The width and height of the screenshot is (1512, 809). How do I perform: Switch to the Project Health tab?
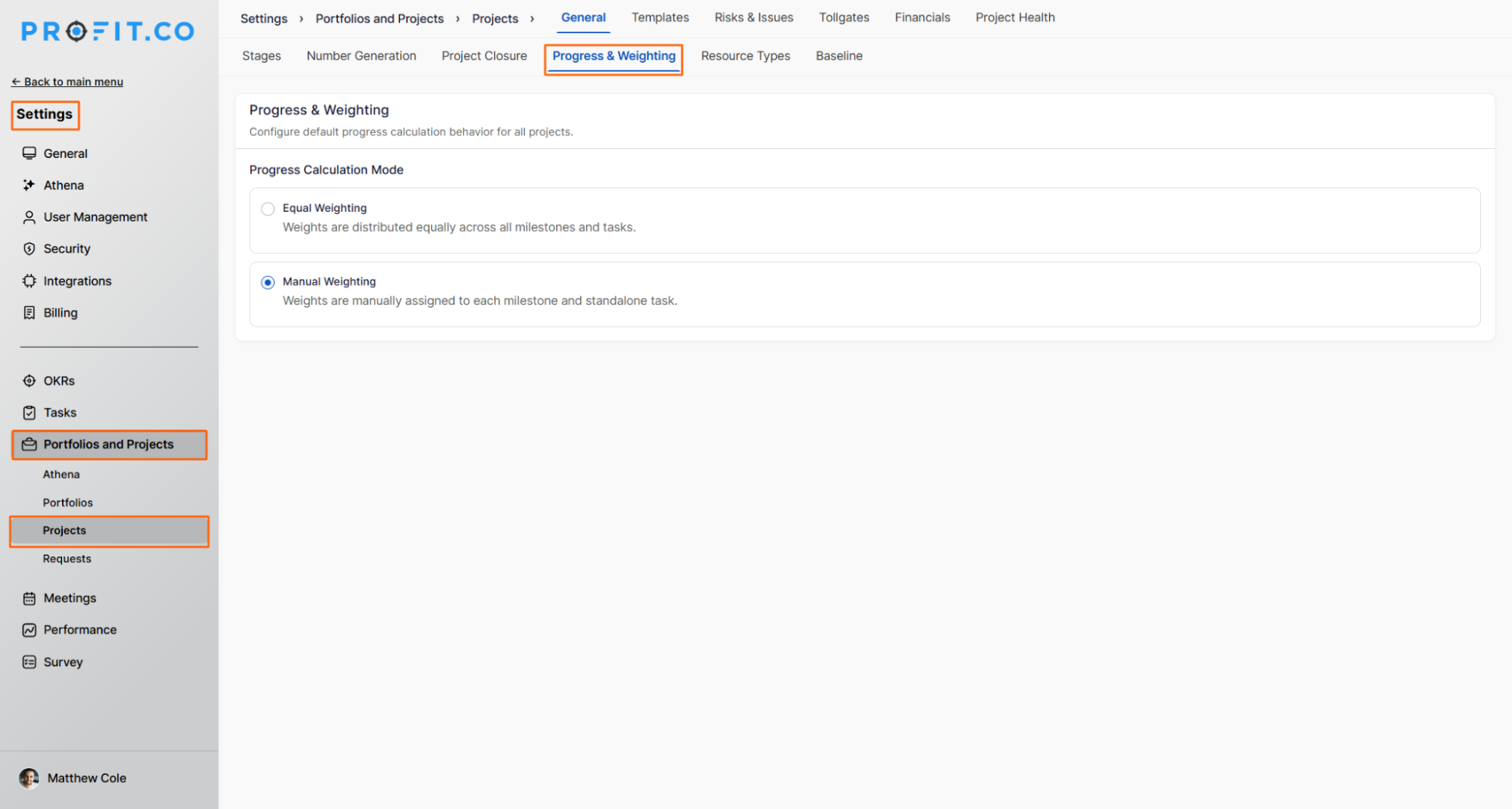point(1015,17)
